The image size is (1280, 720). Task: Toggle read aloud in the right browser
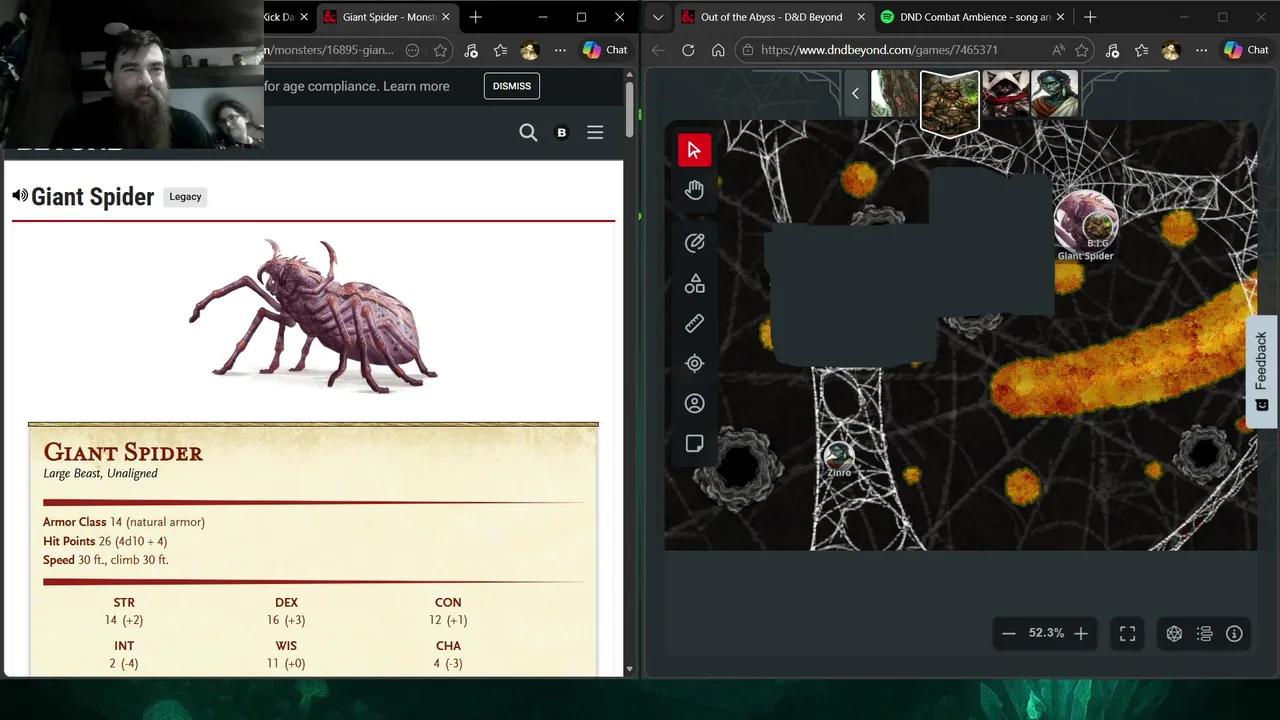(1058, 50)
